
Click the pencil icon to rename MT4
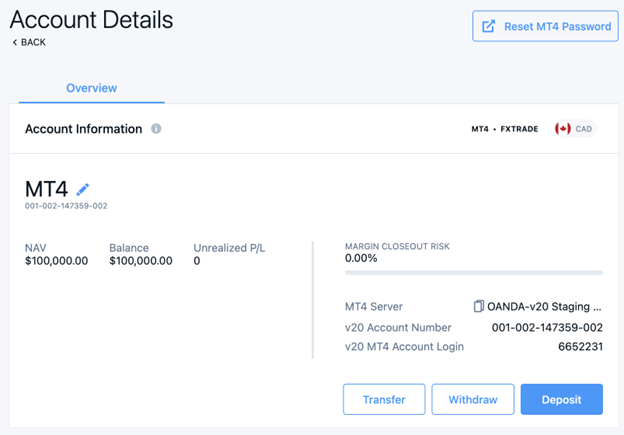83,189
